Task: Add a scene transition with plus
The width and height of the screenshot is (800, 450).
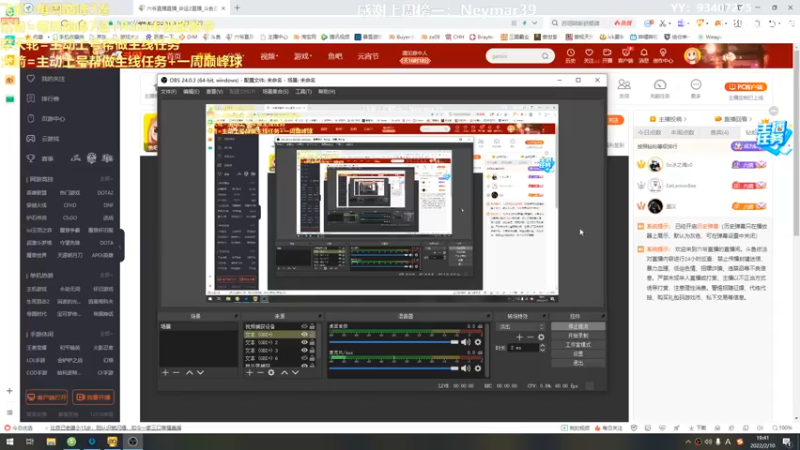Action: [519, 337]
